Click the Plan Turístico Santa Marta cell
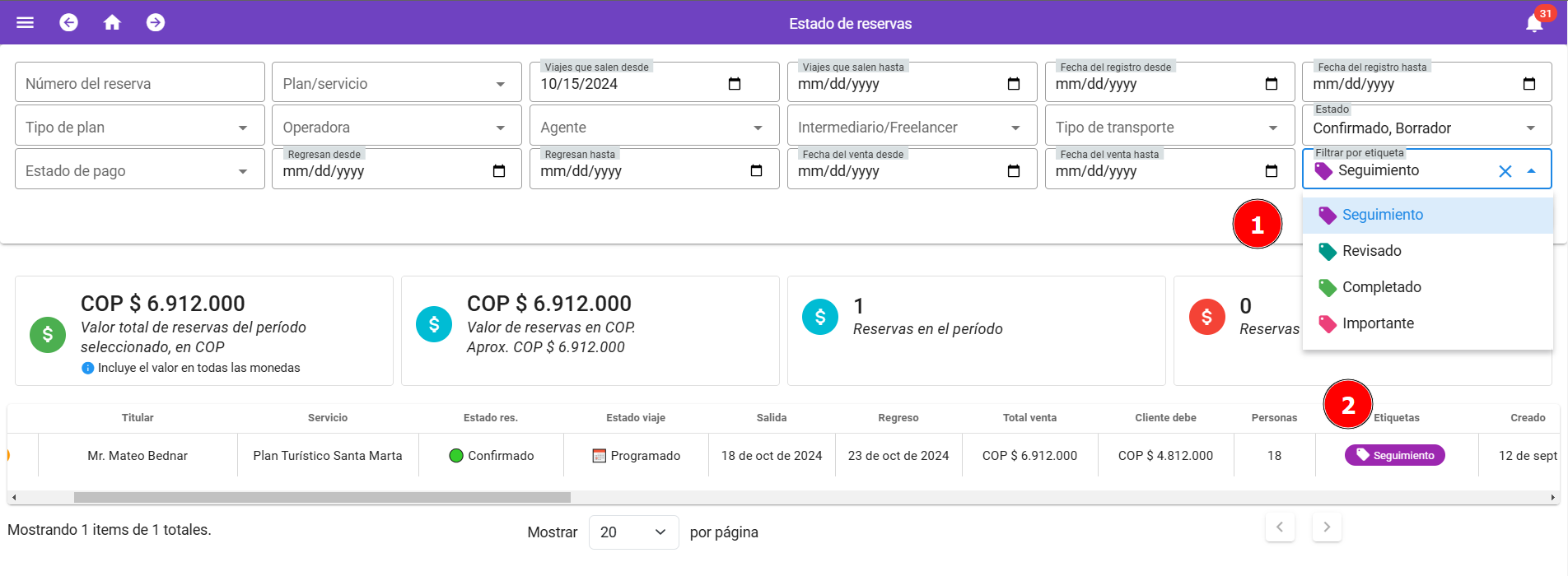 (x=328, y=456)
